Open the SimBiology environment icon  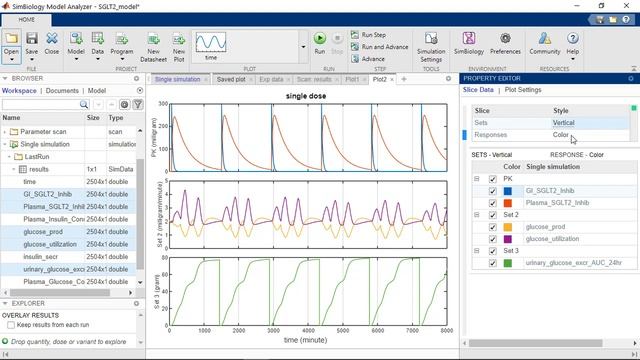coord(469,38)
